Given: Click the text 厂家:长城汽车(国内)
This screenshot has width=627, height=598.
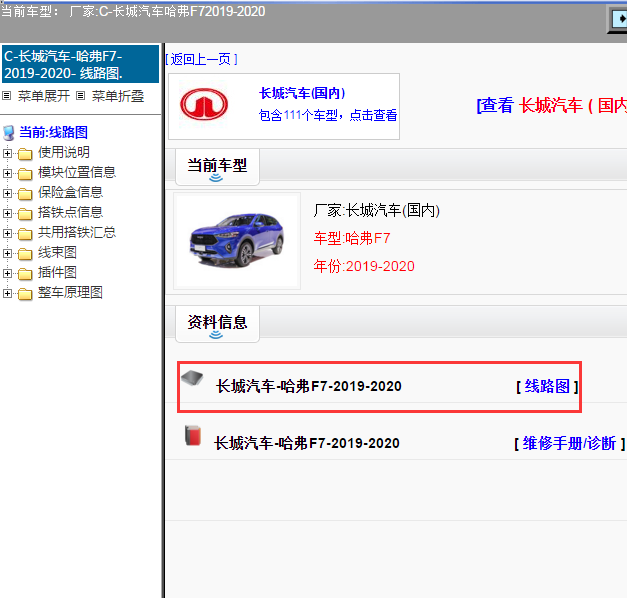Looking at the screenshot, I should click(377, 210).
